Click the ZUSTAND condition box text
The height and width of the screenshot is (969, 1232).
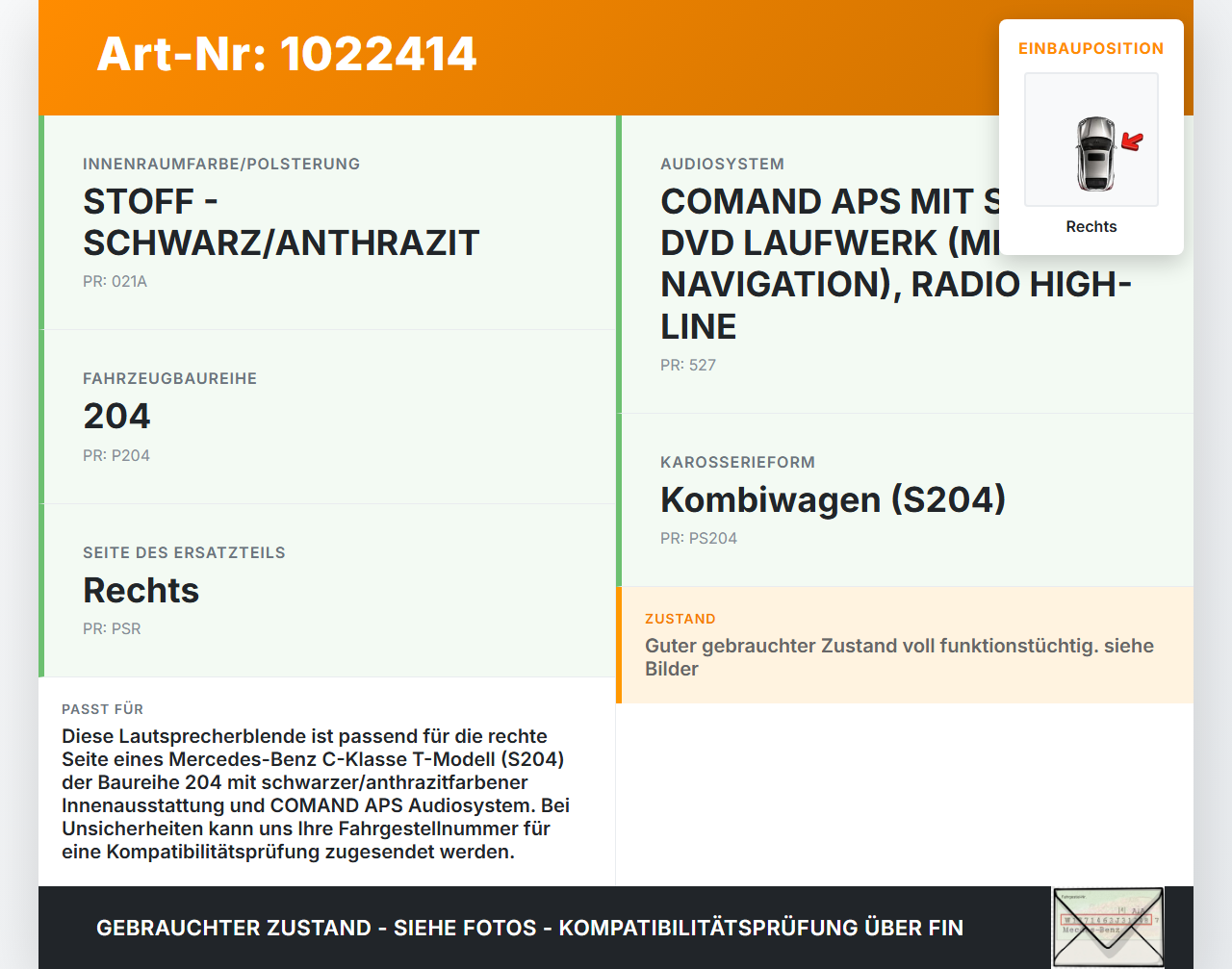click(899, 657)
